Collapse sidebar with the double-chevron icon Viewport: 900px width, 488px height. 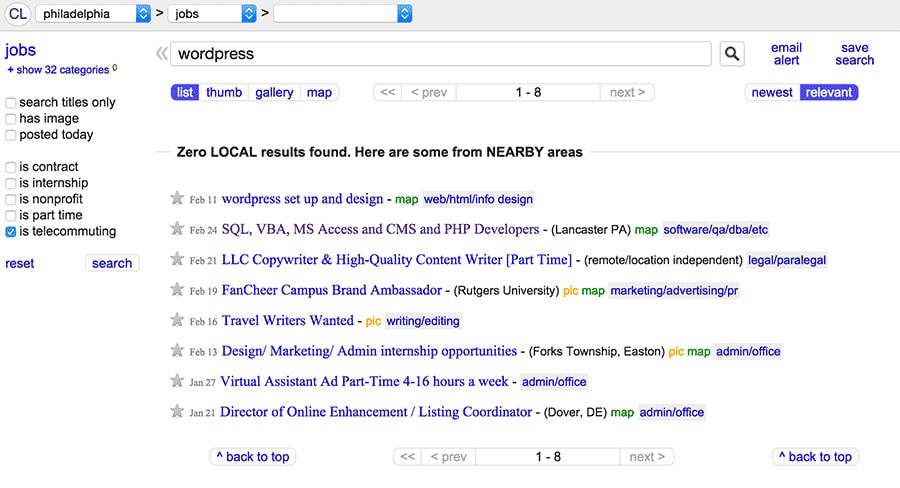(162, 54)
